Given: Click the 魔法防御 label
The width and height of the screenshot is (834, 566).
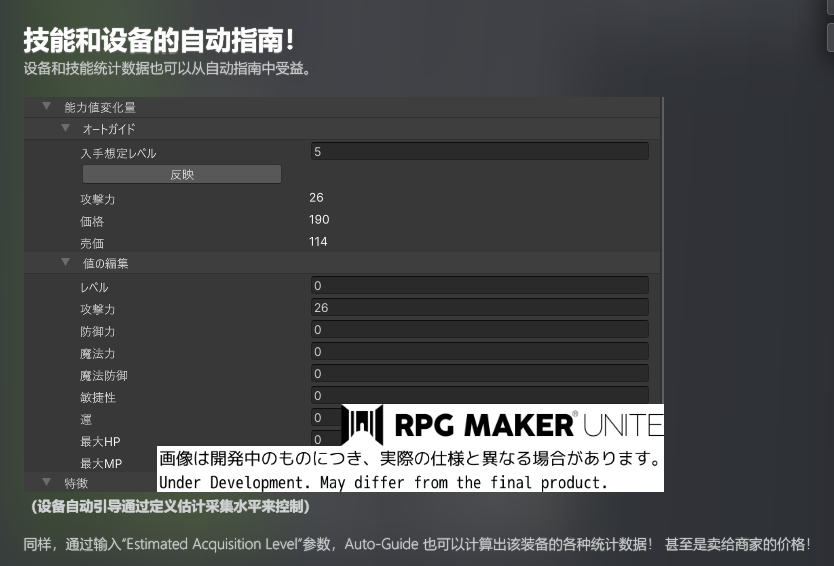Looking at the screenshot, I should [104, 376].
